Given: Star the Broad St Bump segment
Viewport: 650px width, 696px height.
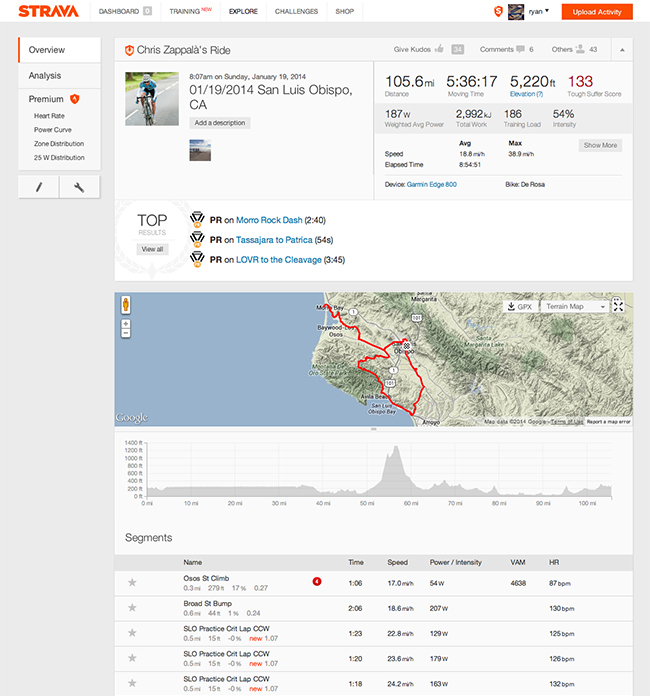Looking at the screenshot, I should 131,607.
